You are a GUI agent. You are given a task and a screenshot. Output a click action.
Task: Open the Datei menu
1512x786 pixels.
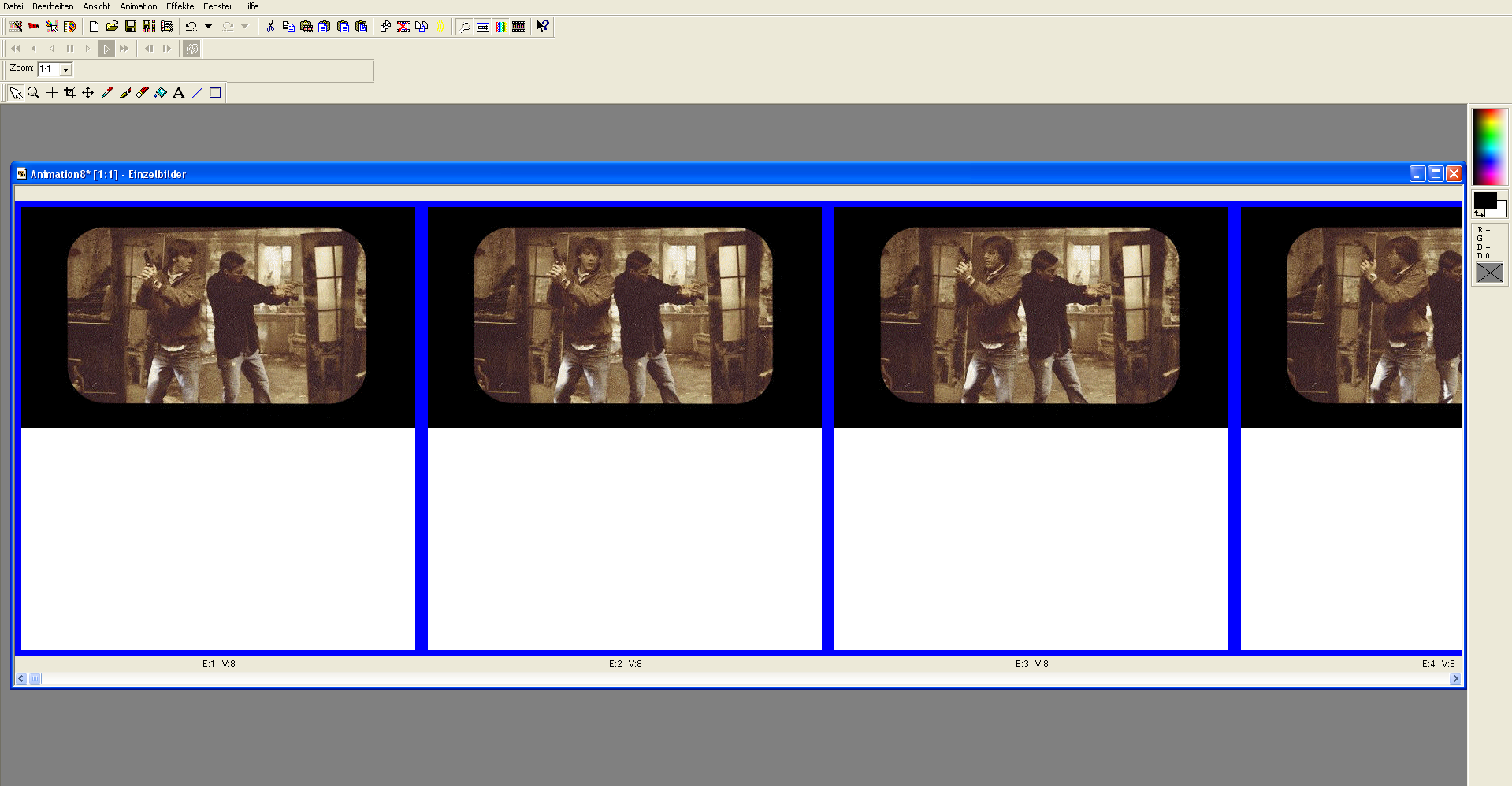pyautogui.click(x=13, y=6)
